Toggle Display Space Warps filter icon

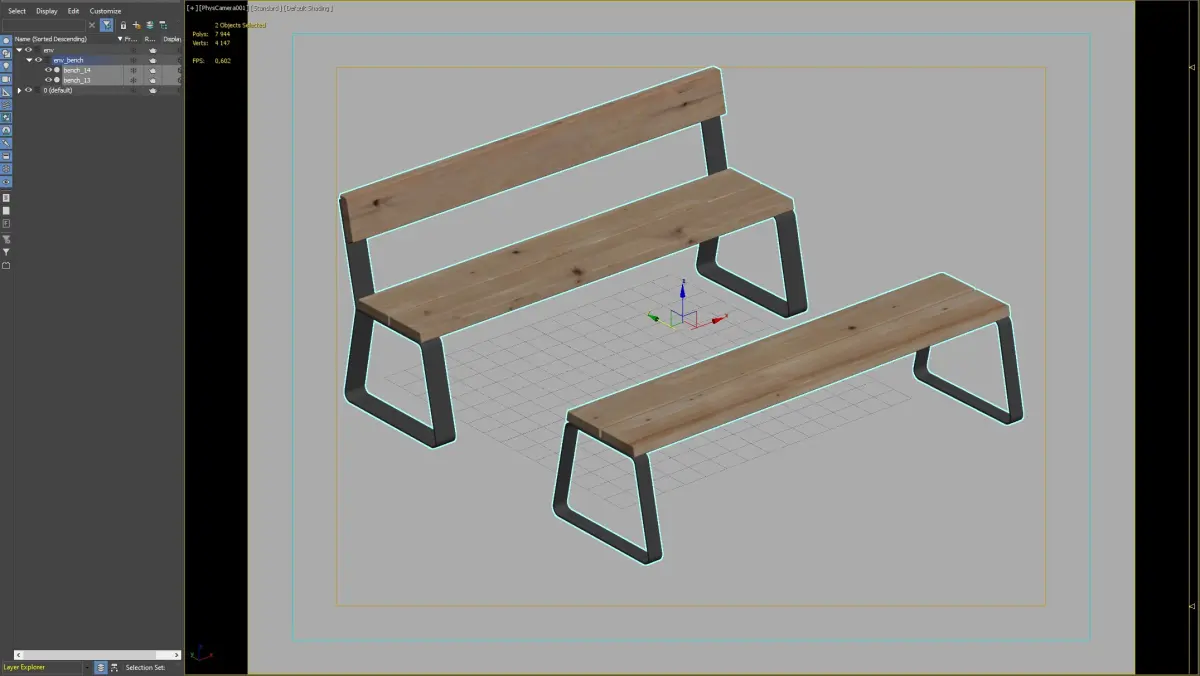(6, 105)
